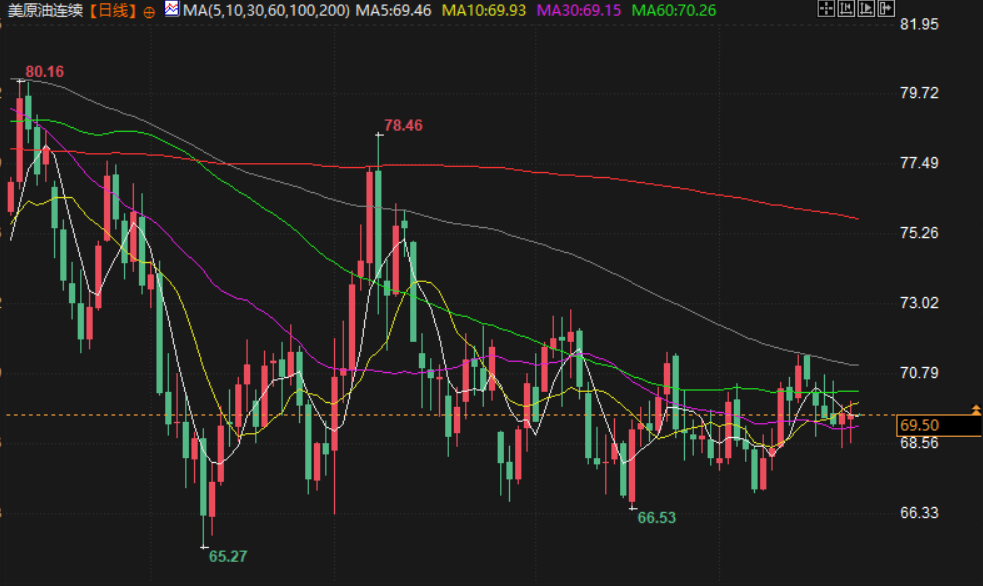
Task: Click the orange circled plus icon beside 日线
Action: click(x=149, y=11)
